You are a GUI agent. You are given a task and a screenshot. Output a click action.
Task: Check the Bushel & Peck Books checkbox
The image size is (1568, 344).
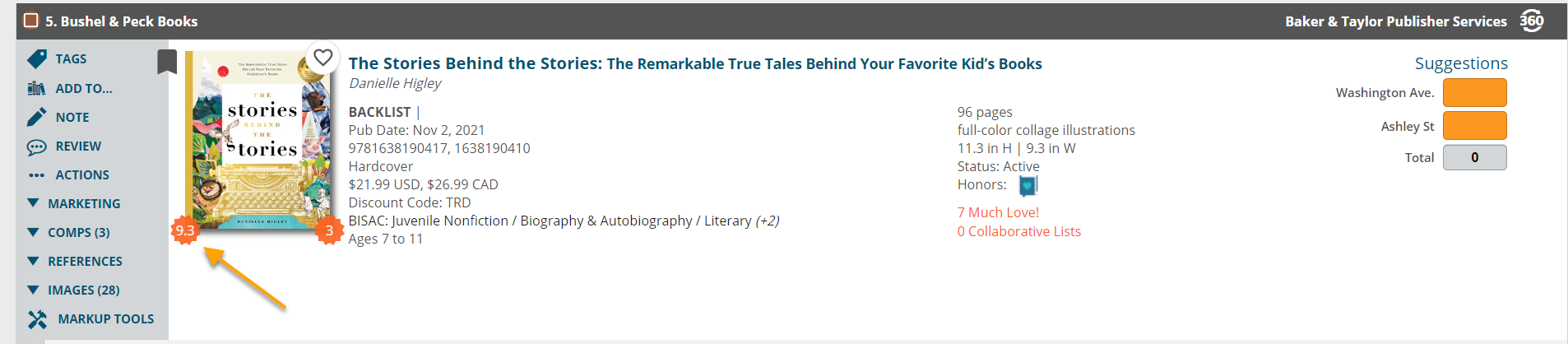[31, 21]
